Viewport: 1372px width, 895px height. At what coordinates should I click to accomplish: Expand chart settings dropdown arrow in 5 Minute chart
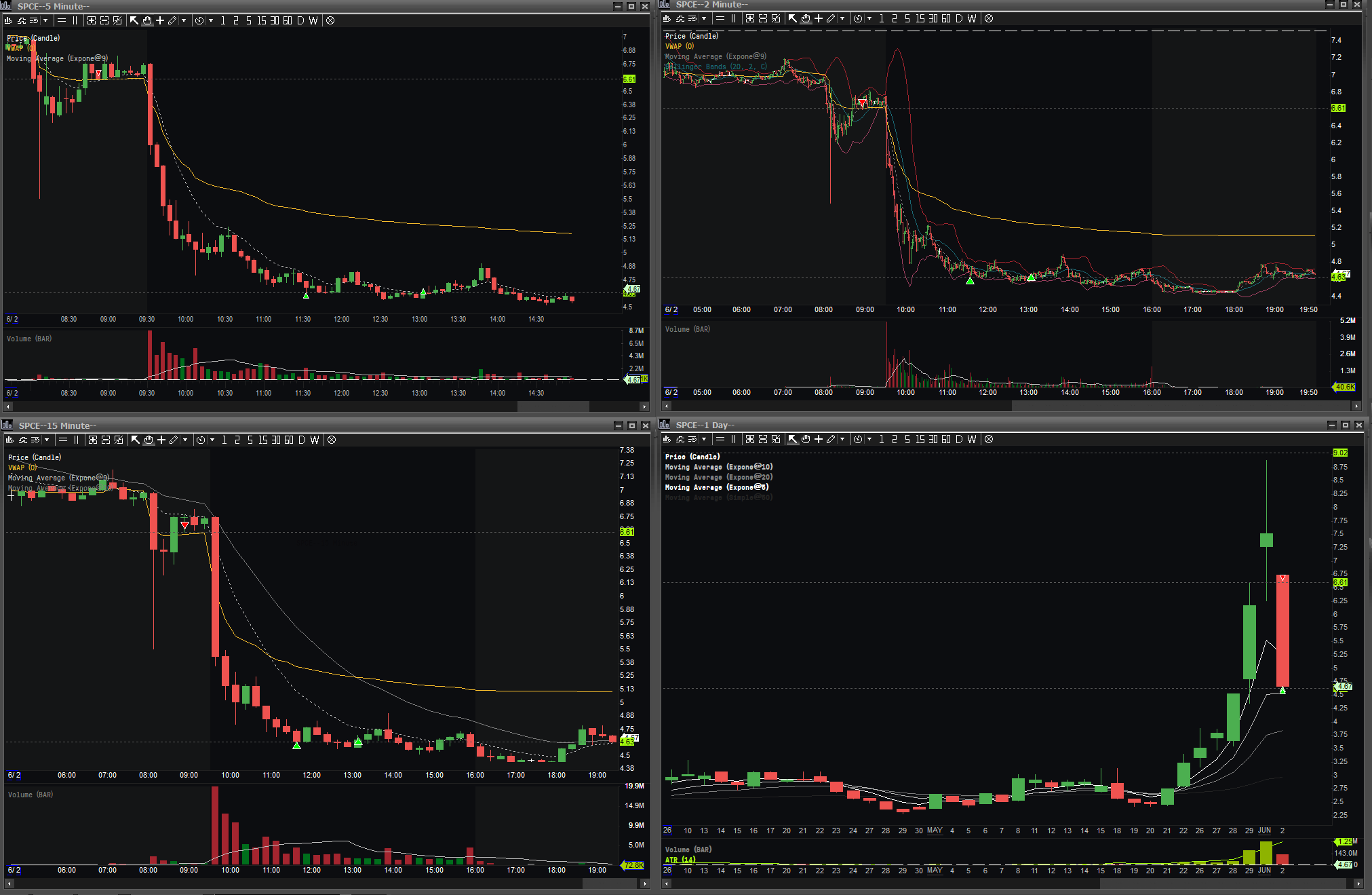pyautogui.click(x=45, y=20)
